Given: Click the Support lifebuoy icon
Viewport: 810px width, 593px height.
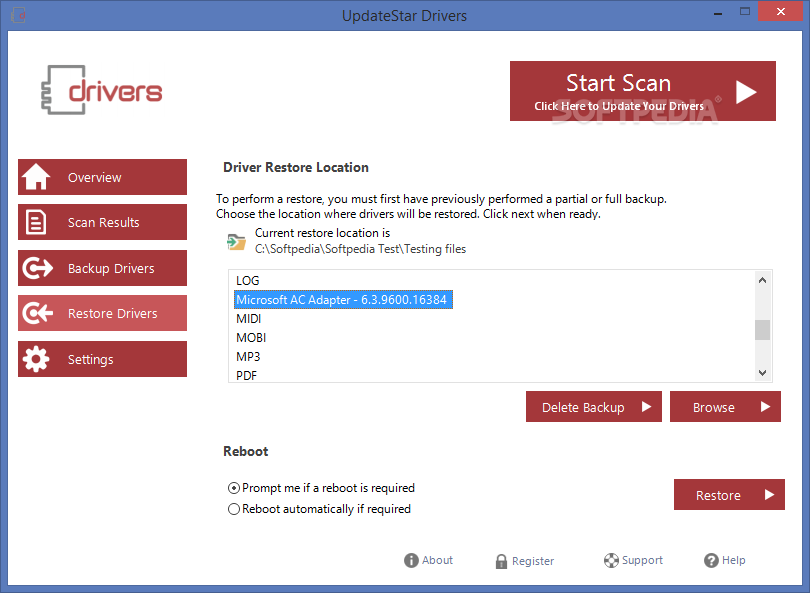Looking at the screenshot, I should click(611, 560).
